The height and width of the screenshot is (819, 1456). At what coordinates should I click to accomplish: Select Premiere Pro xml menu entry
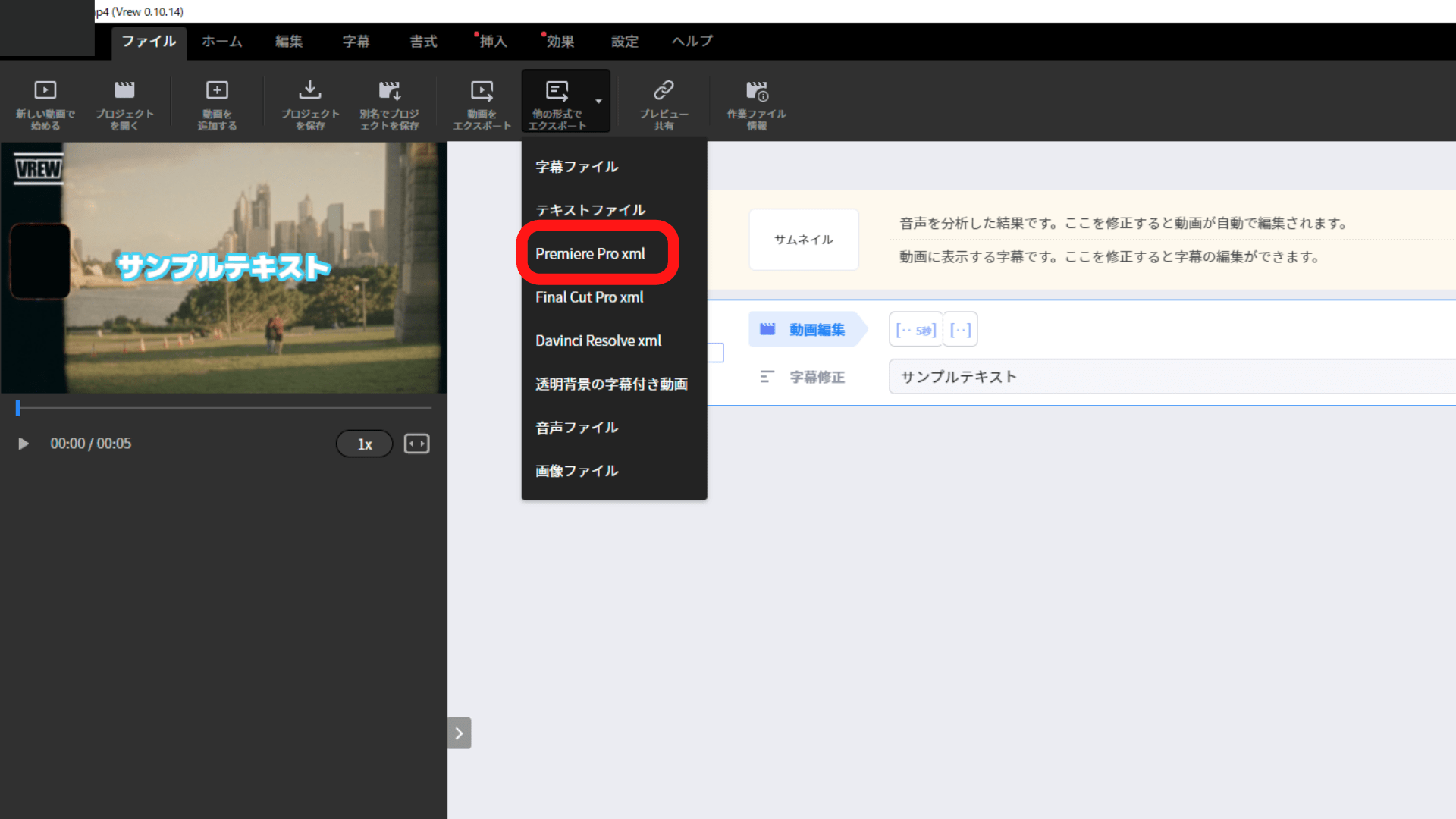[590, 254]
